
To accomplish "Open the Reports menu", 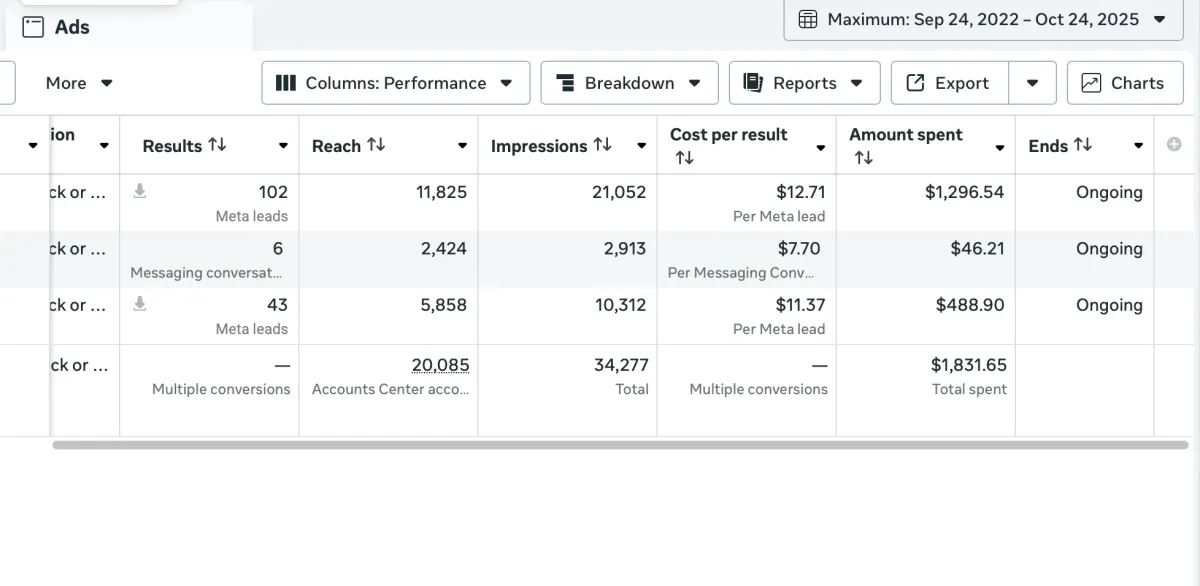I will [x=804, y=83].
